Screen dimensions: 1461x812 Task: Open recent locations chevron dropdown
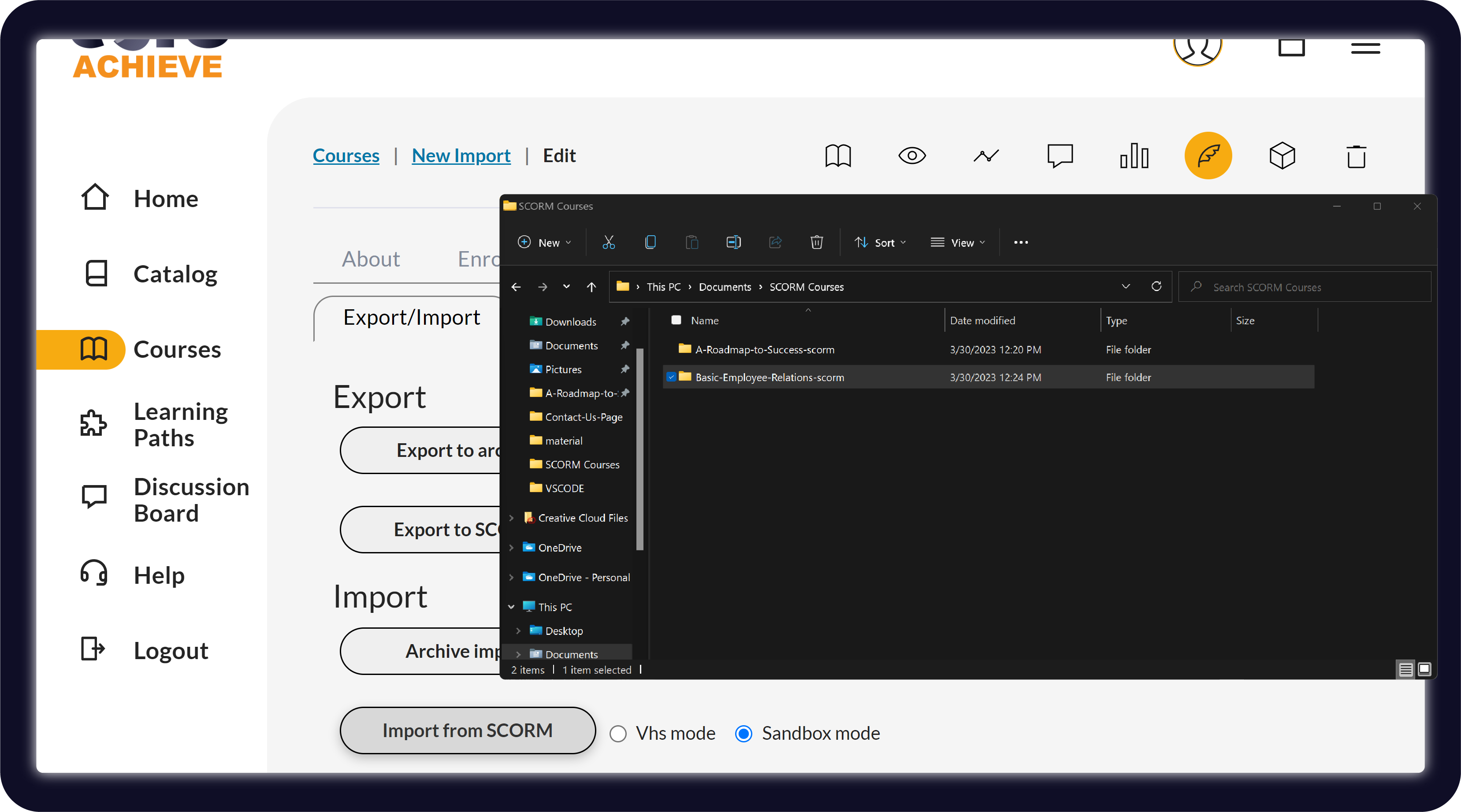click(566, 287)
